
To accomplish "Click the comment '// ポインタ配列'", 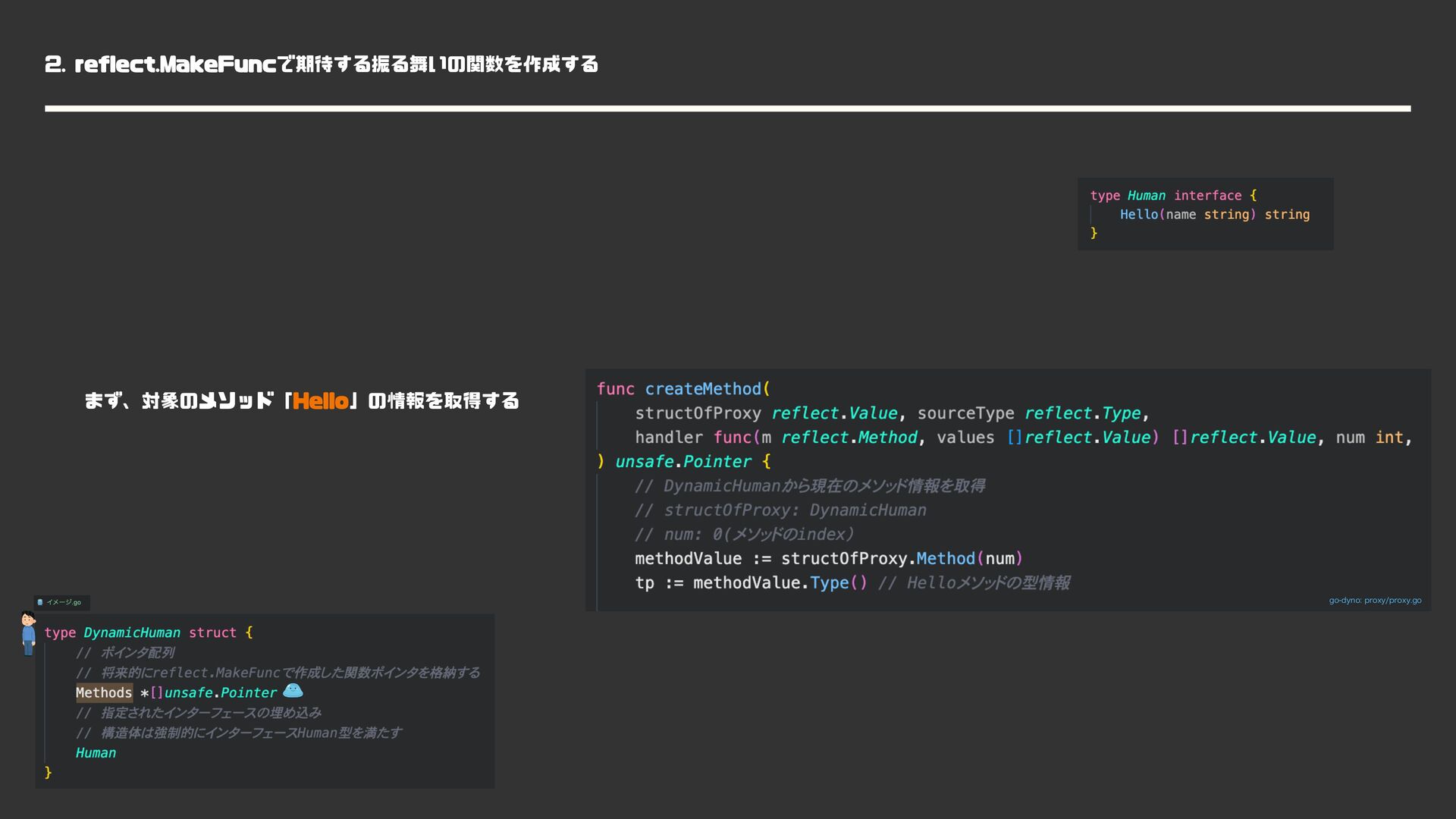I will coord(125,653).
